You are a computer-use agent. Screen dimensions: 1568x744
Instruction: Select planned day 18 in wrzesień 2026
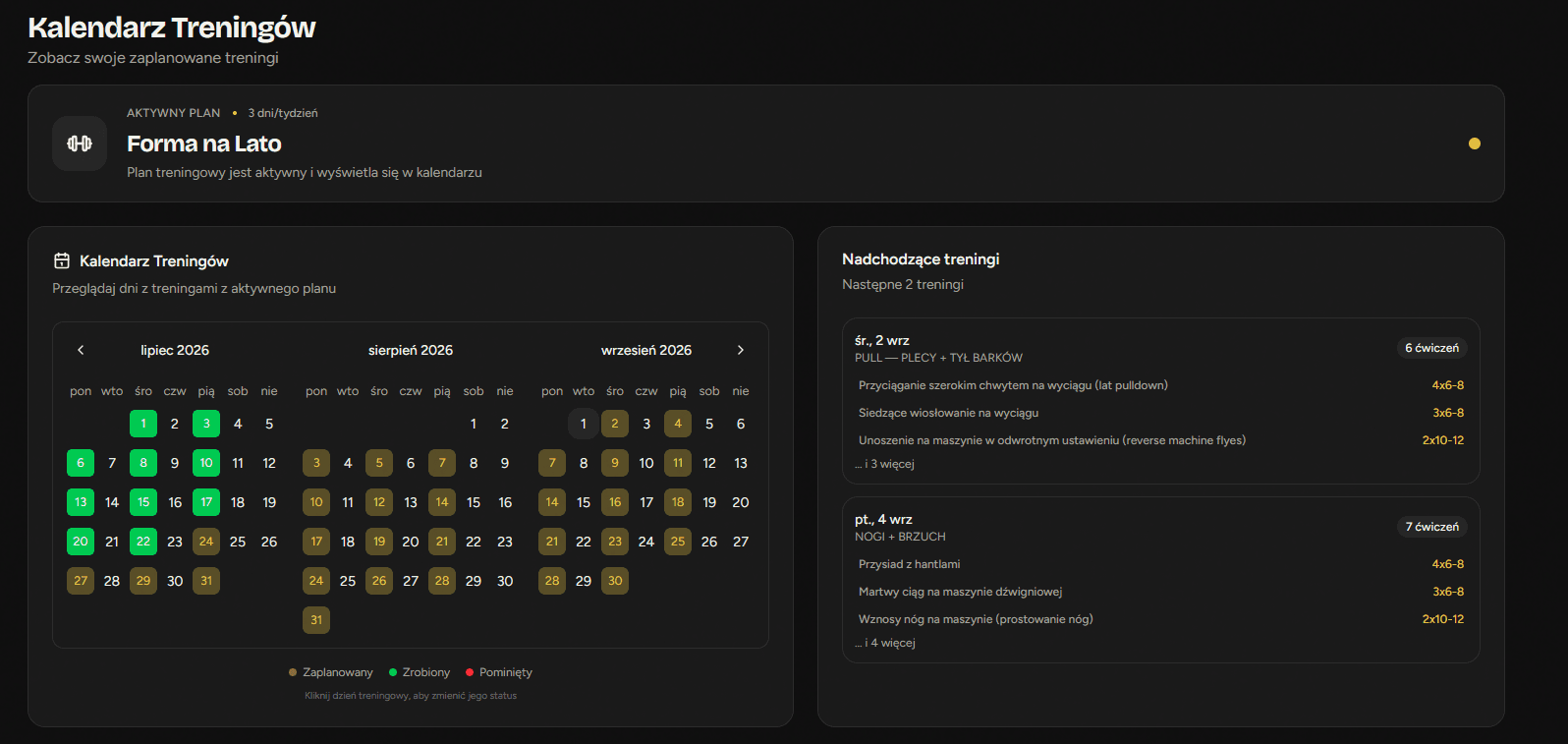[x=678, y=502]
